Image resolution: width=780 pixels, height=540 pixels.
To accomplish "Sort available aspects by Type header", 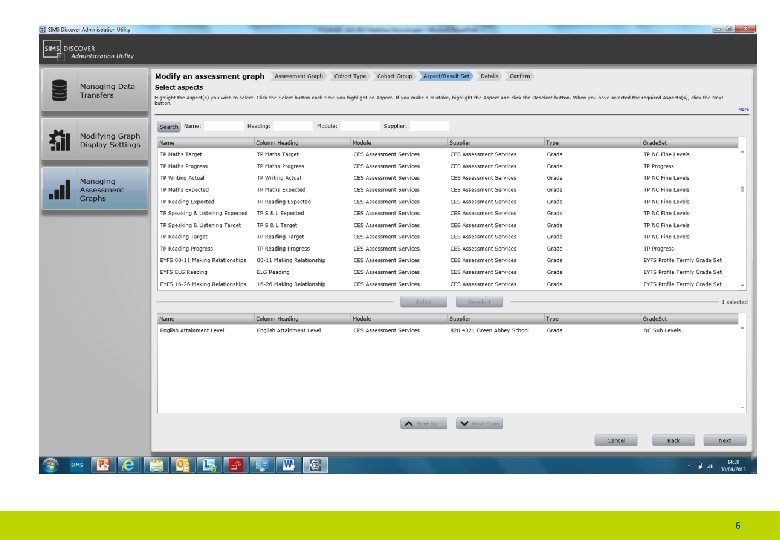I will coord(592,143).
